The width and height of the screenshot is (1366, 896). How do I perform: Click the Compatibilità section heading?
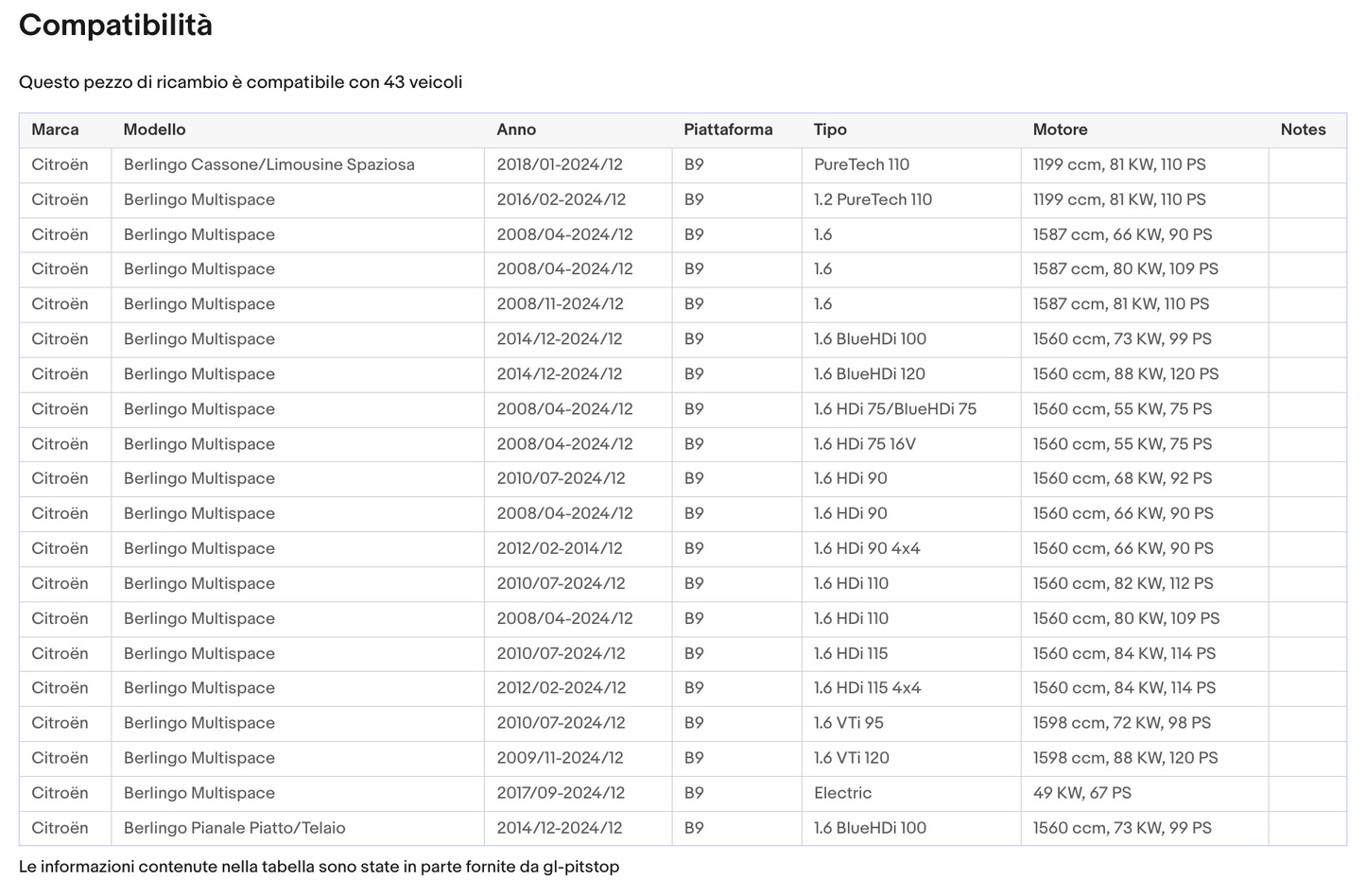(x=115, y=26)
